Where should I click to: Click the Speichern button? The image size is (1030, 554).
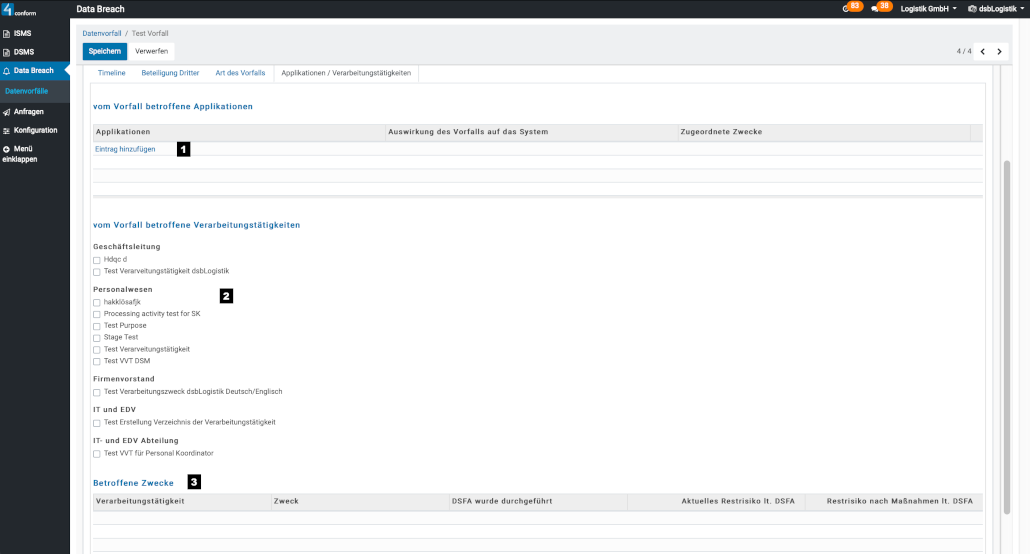click(x=105, y=51)
